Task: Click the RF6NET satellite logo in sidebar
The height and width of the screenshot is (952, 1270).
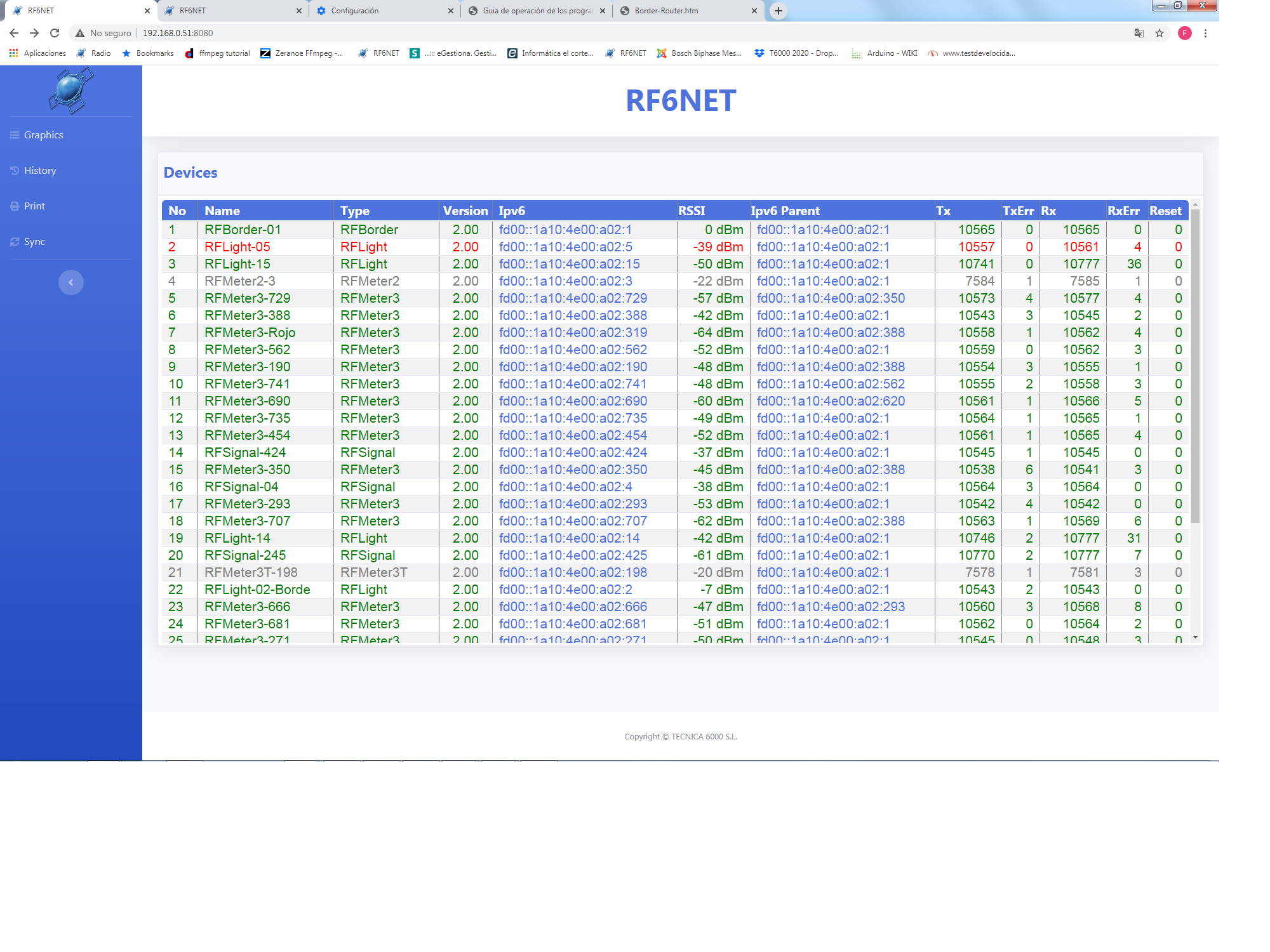Action: (x=70, y=91)
